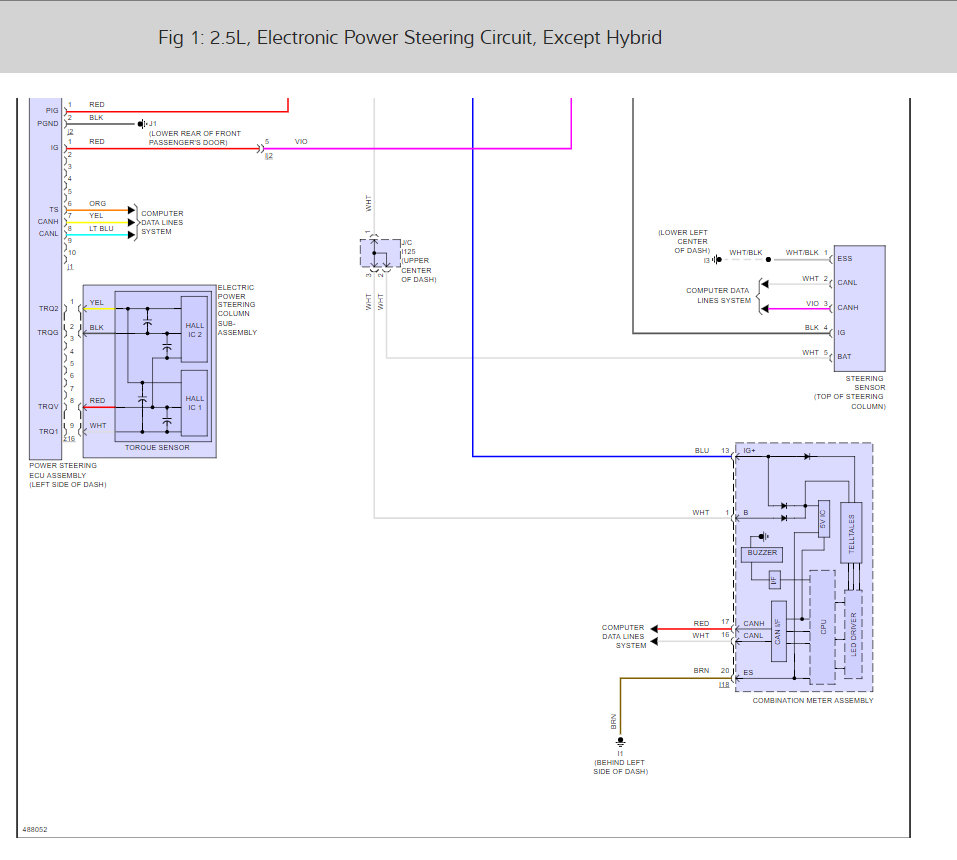957x860 pixels.
Task: Click the COMBINATION METER ASSEMBLY label
Action: (x=812, y=701)
